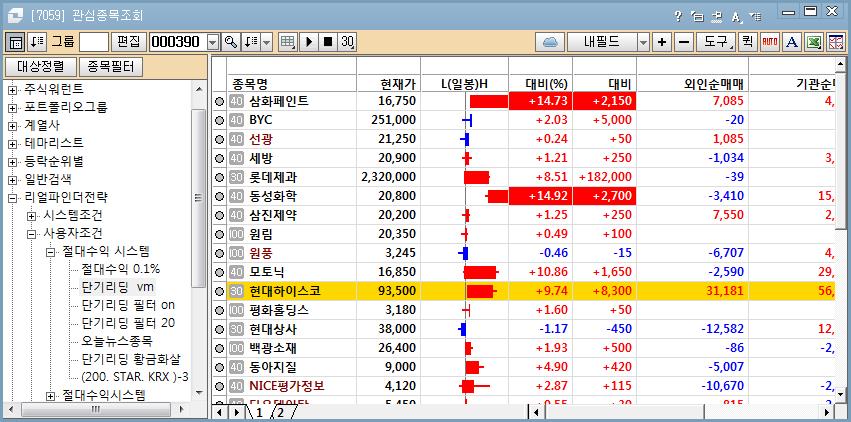
Task: Click the 대상정렬 button
Action: tap(39, 67)
